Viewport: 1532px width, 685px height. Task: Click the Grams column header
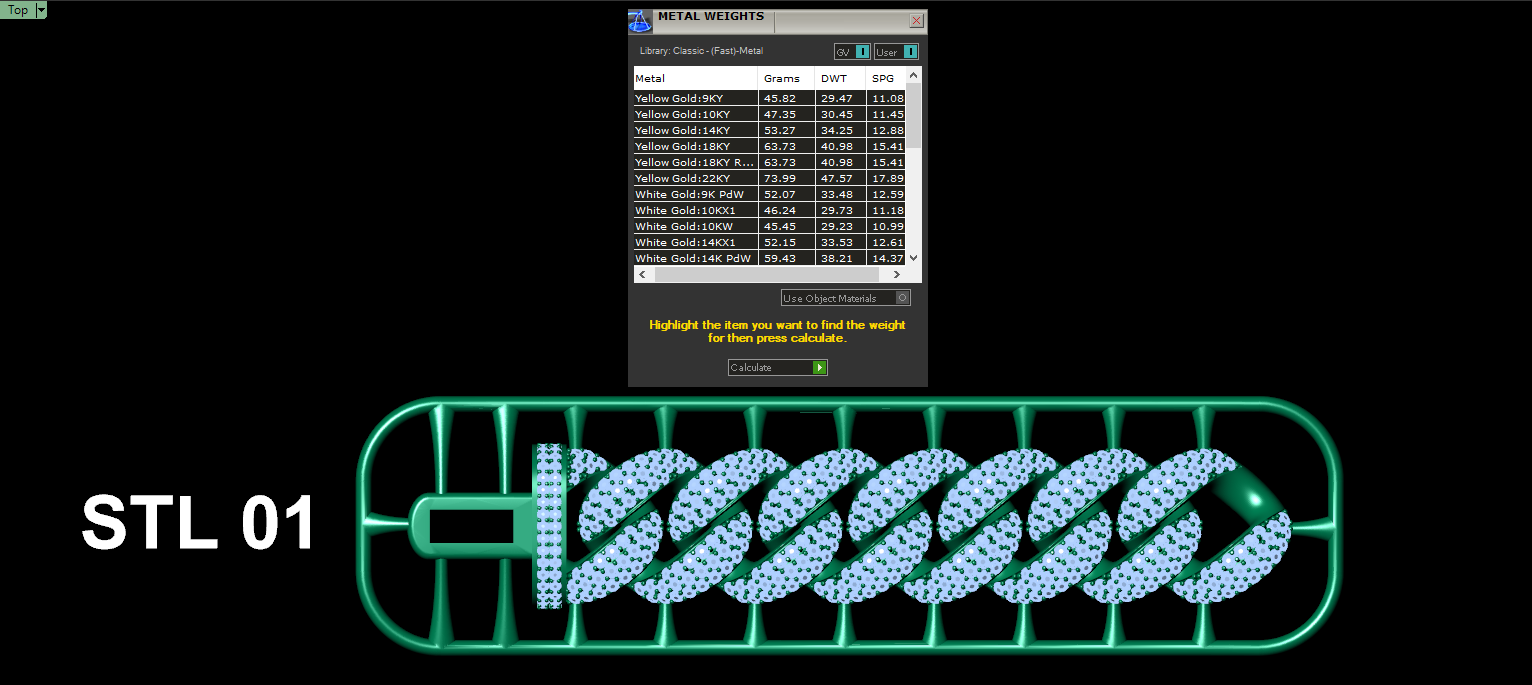[787, 78]
